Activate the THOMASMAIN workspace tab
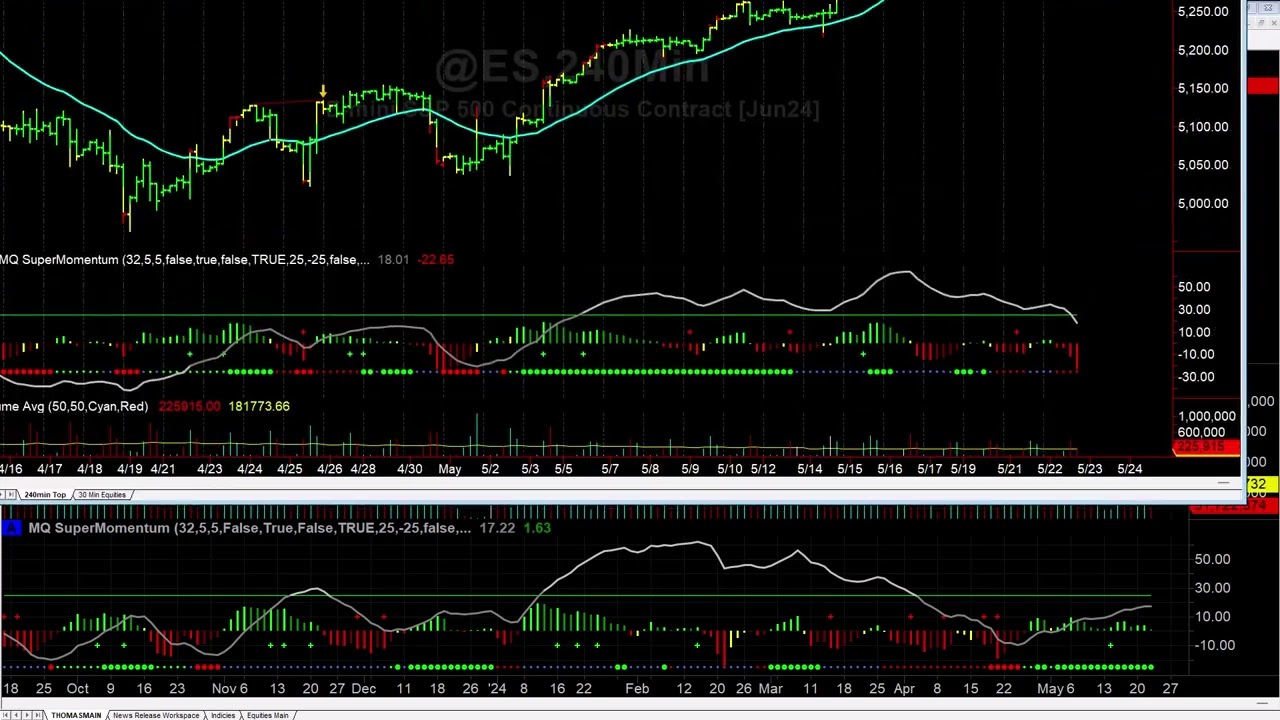 click(76, 715)
